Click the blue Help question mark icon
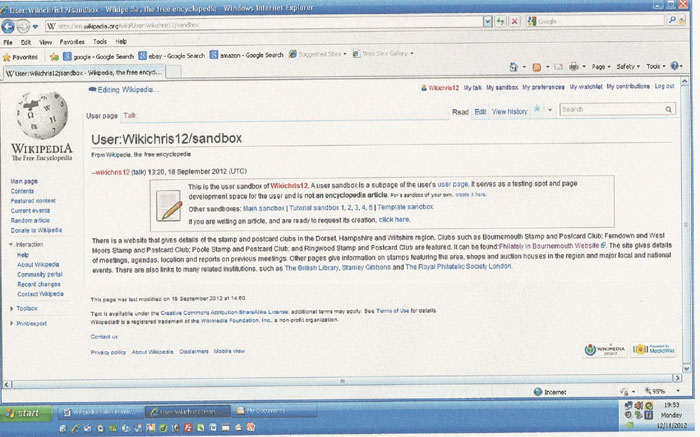This screenshot has width=700, height=437. tap(674, 66)
